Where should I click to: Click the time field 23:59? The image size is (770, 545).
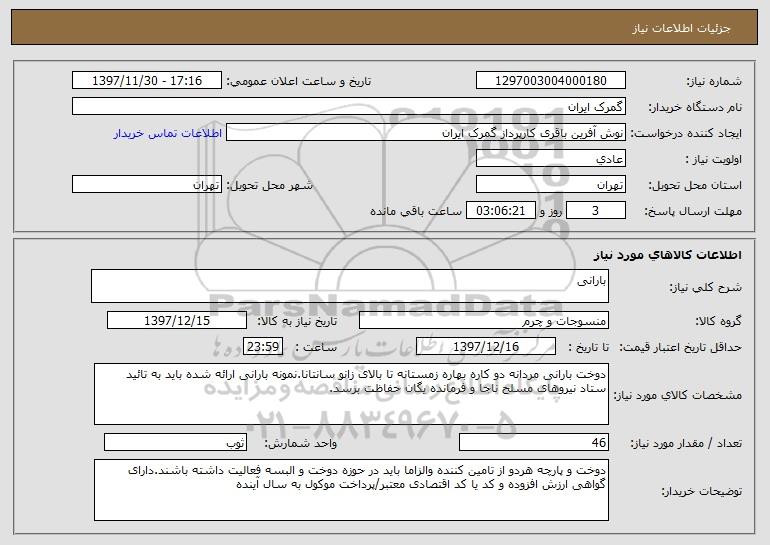pos(263,346)
